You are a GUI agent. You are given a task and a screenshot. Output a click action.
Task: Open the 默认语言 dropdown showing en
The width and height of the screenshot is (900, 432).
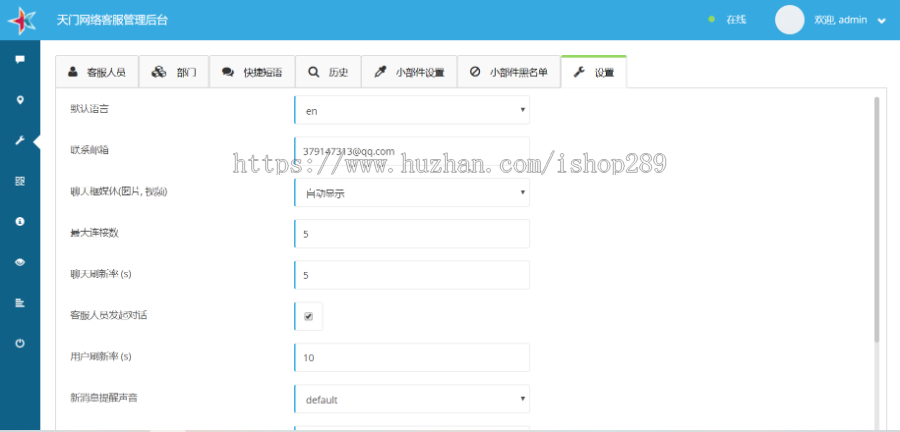[x=412, y=110]
